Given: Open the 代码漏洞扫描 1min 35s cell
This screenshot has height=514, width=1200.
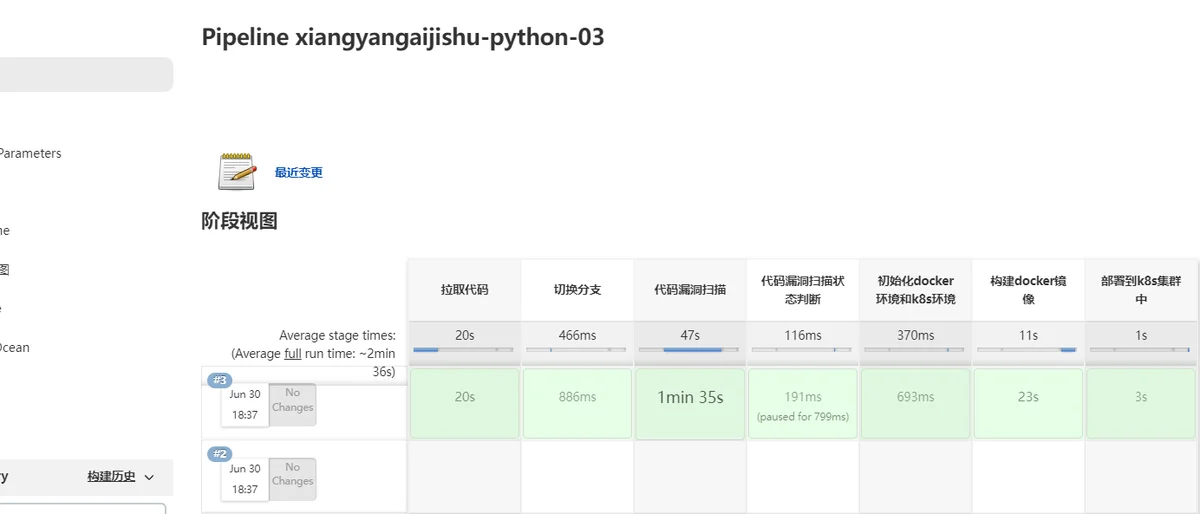Looking at the screenshot, I should [690, 403].
